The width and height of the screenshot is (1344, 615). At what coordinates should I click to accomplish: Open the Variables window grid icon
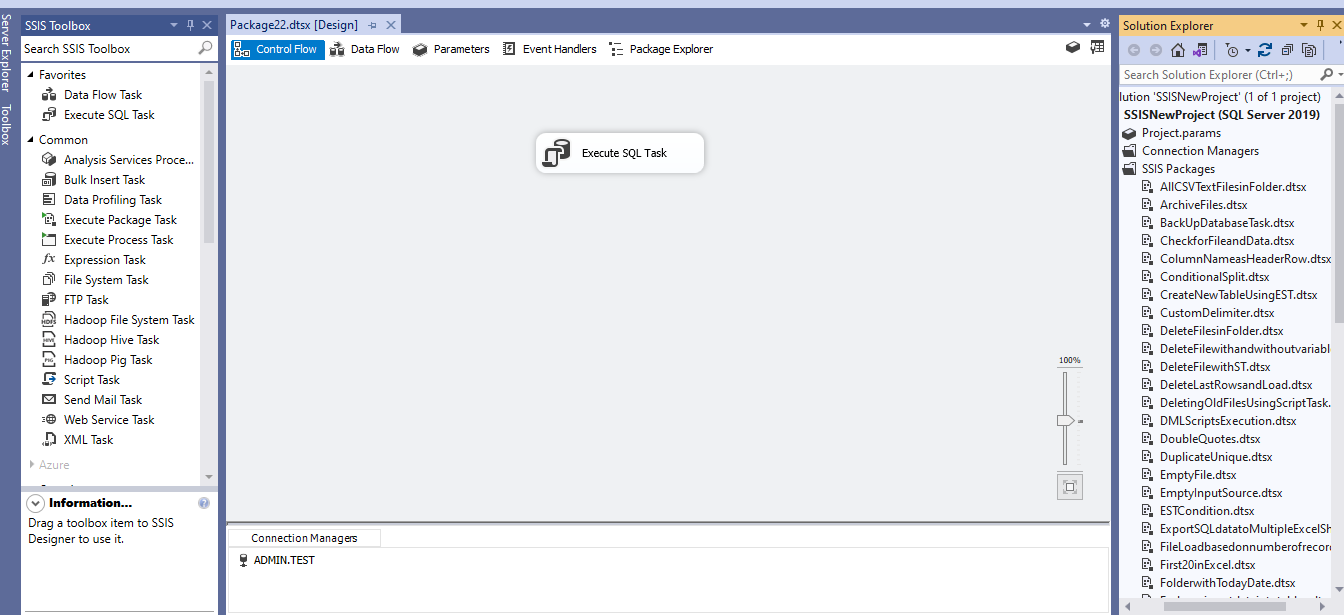1097,47
